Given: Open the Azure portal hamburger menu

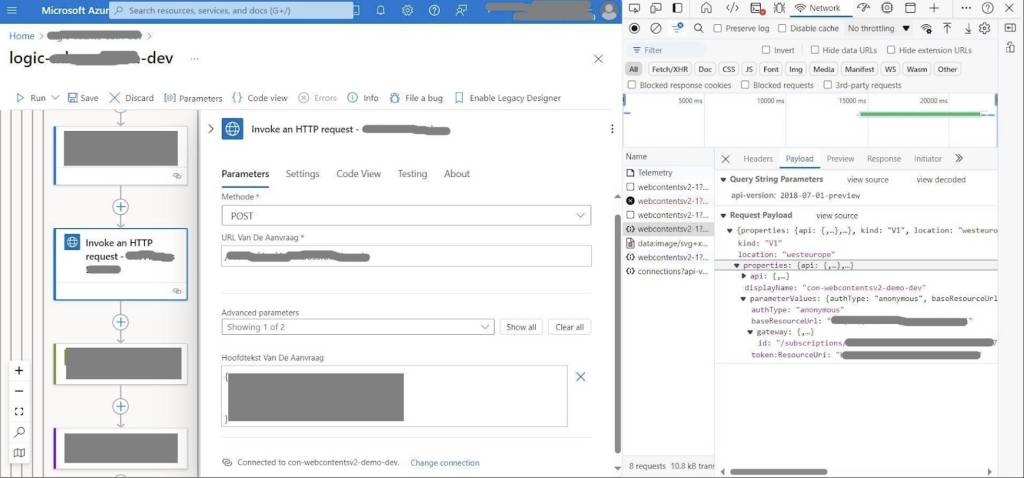Looking at the screenshot, I should point(12,10).
